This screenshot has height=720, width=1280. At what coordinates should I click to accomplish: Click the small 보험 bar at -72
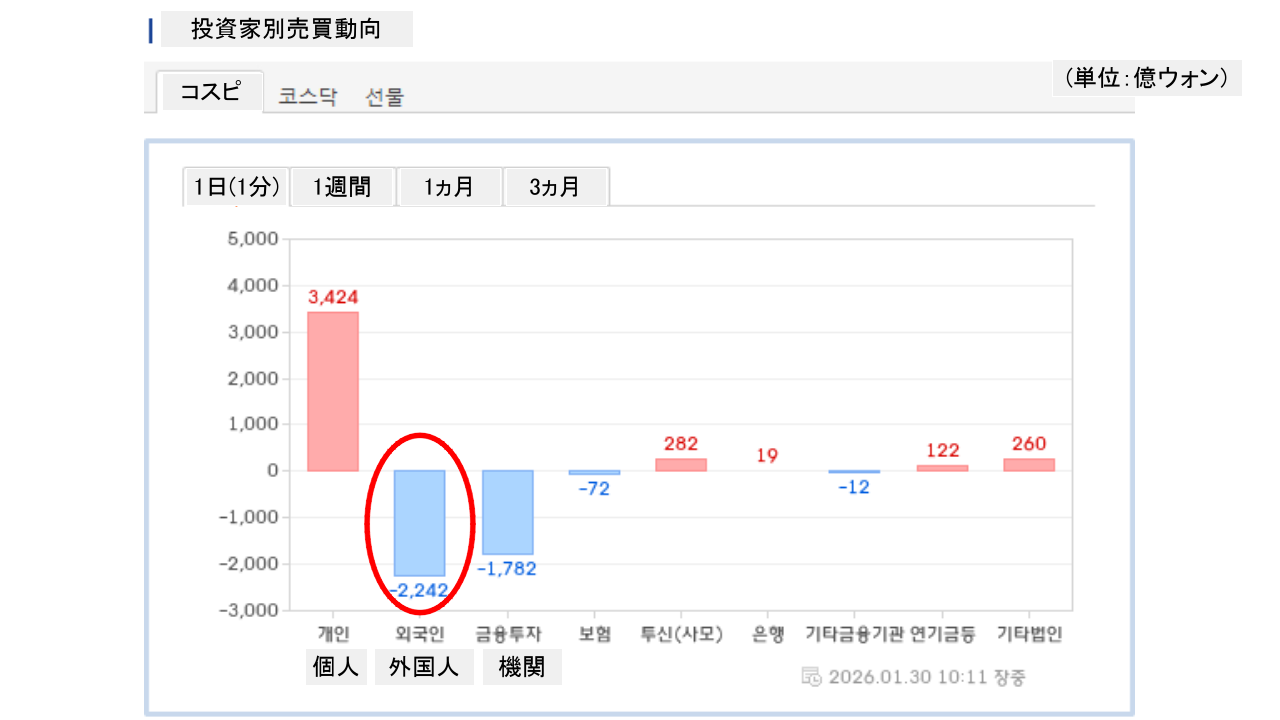594,472
